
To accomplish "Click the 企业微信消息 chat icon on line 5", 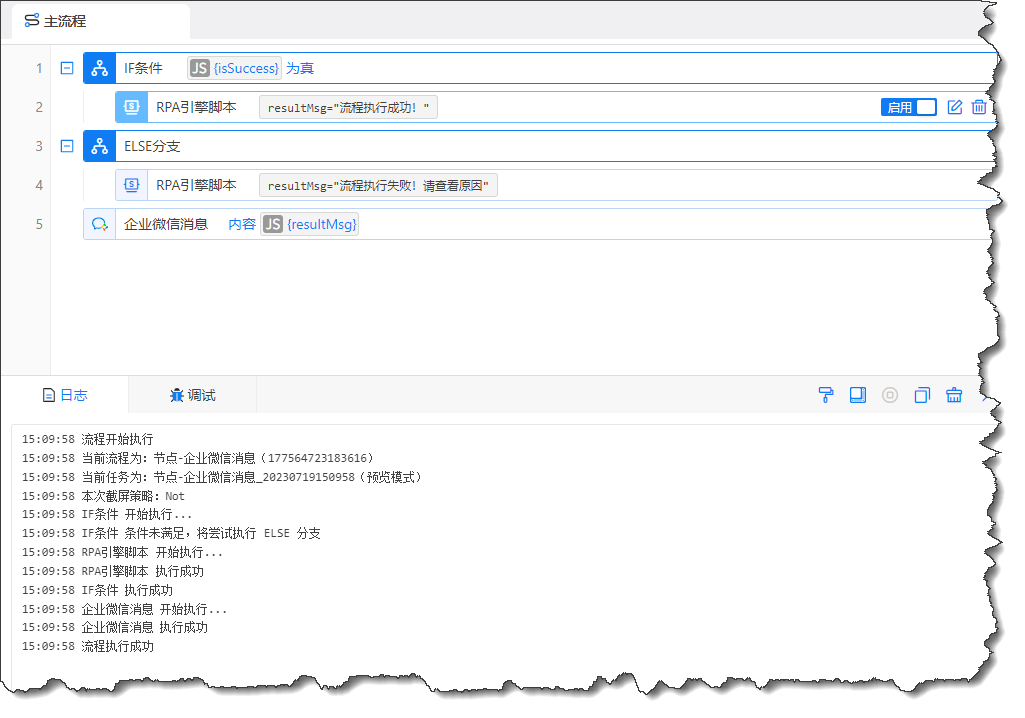I will click(99, 224).
